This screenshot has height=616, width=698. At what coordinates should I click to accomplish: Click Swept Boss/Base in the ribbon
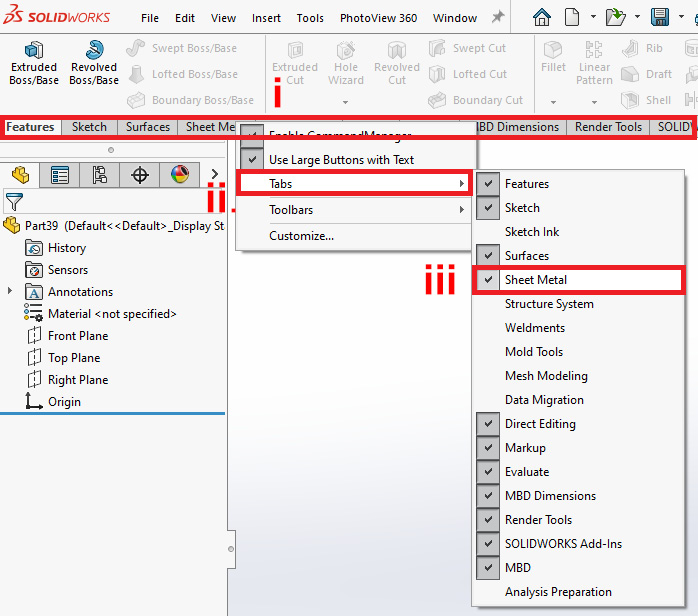click(x=182, y=48)
